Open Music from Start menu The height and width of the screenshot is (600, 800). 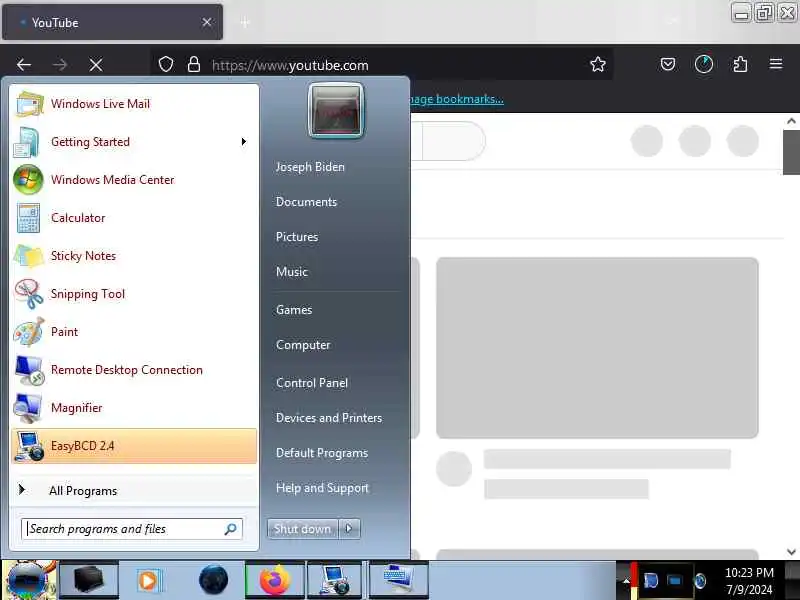pos(291,272)
